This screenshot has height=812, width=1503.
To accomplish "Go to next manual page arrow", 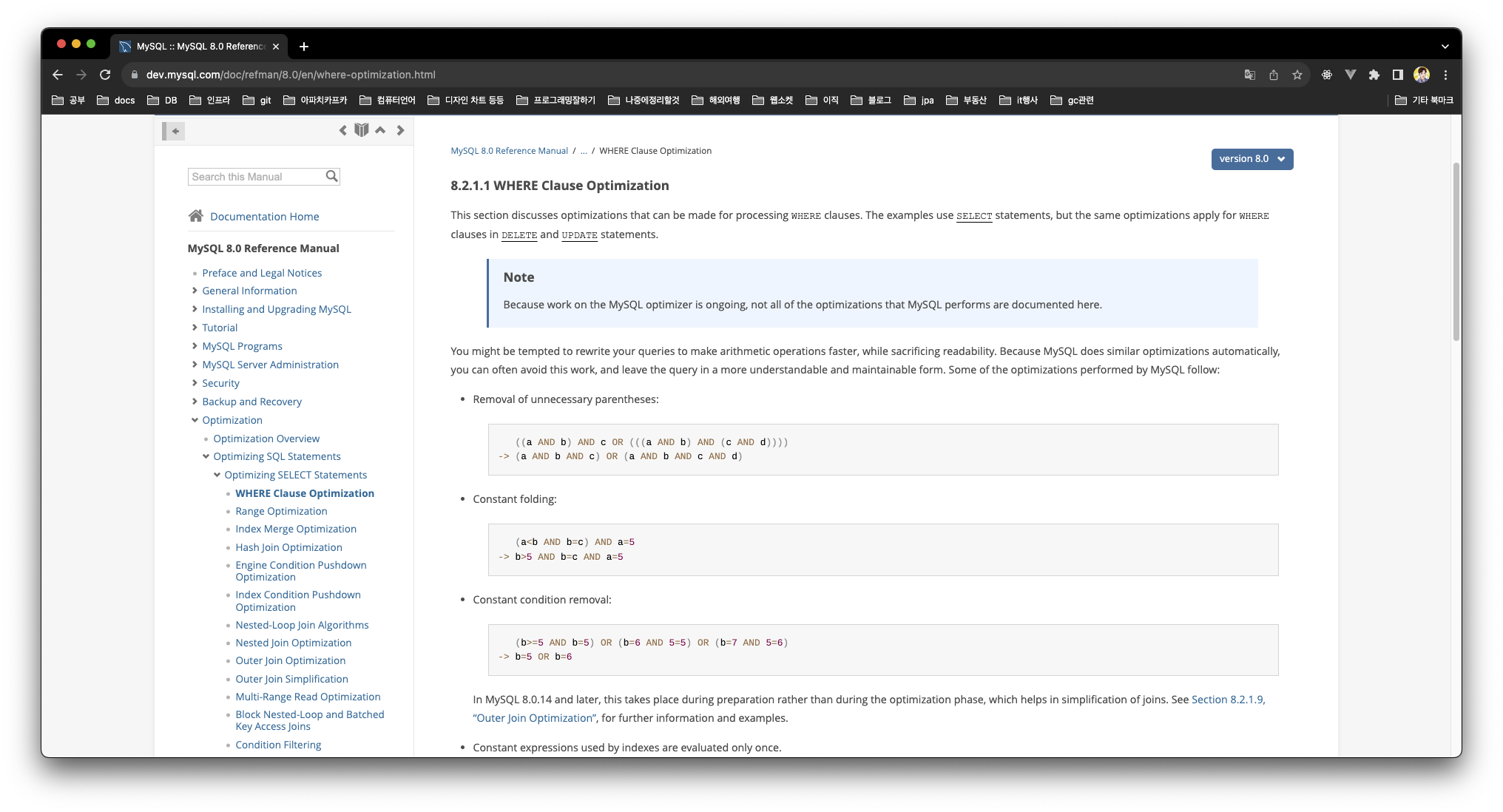I will (400, 131).
